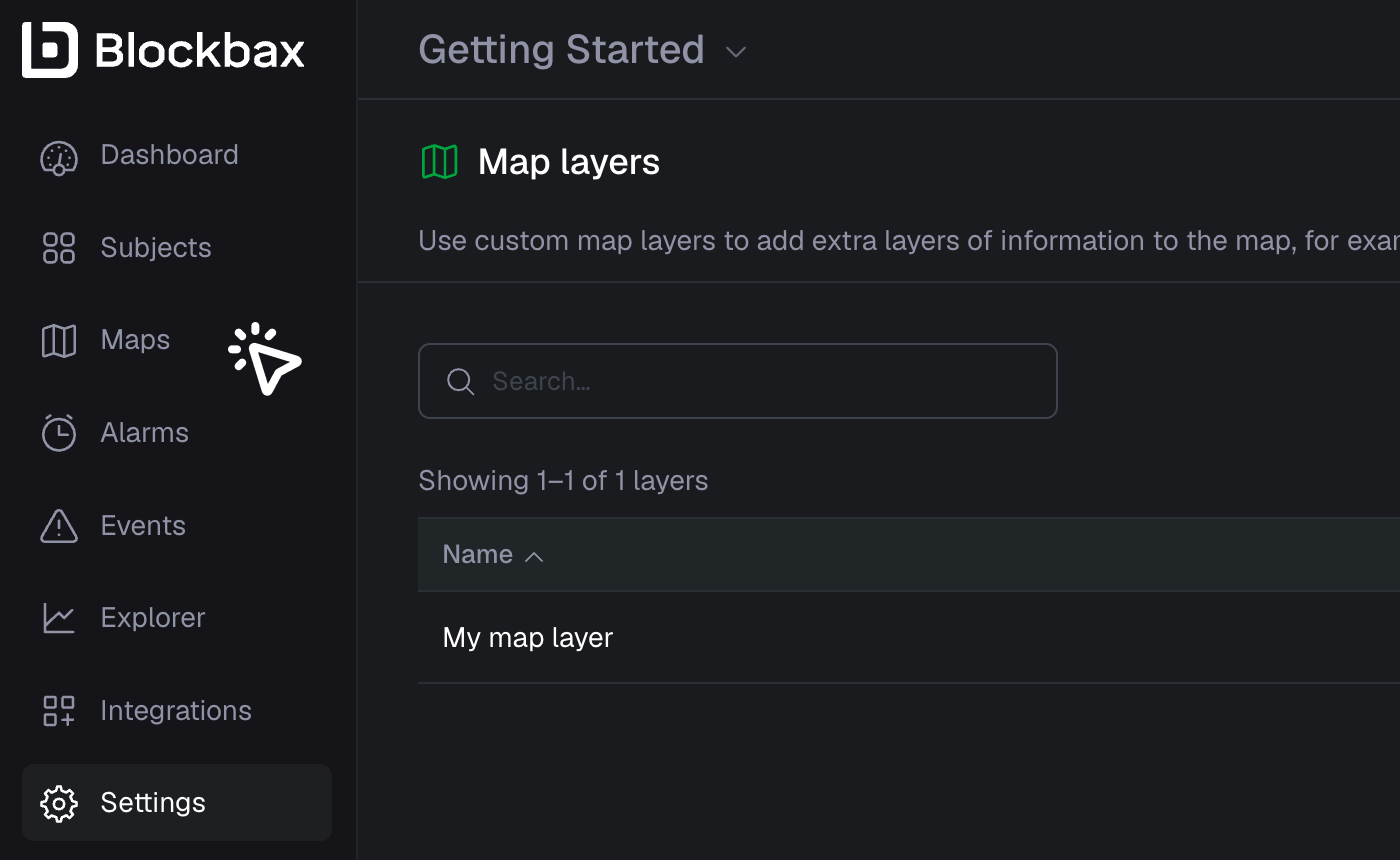Toggle sort arrow beside Name column
This screenshot has height=860, width=1400.
[534, 556]
